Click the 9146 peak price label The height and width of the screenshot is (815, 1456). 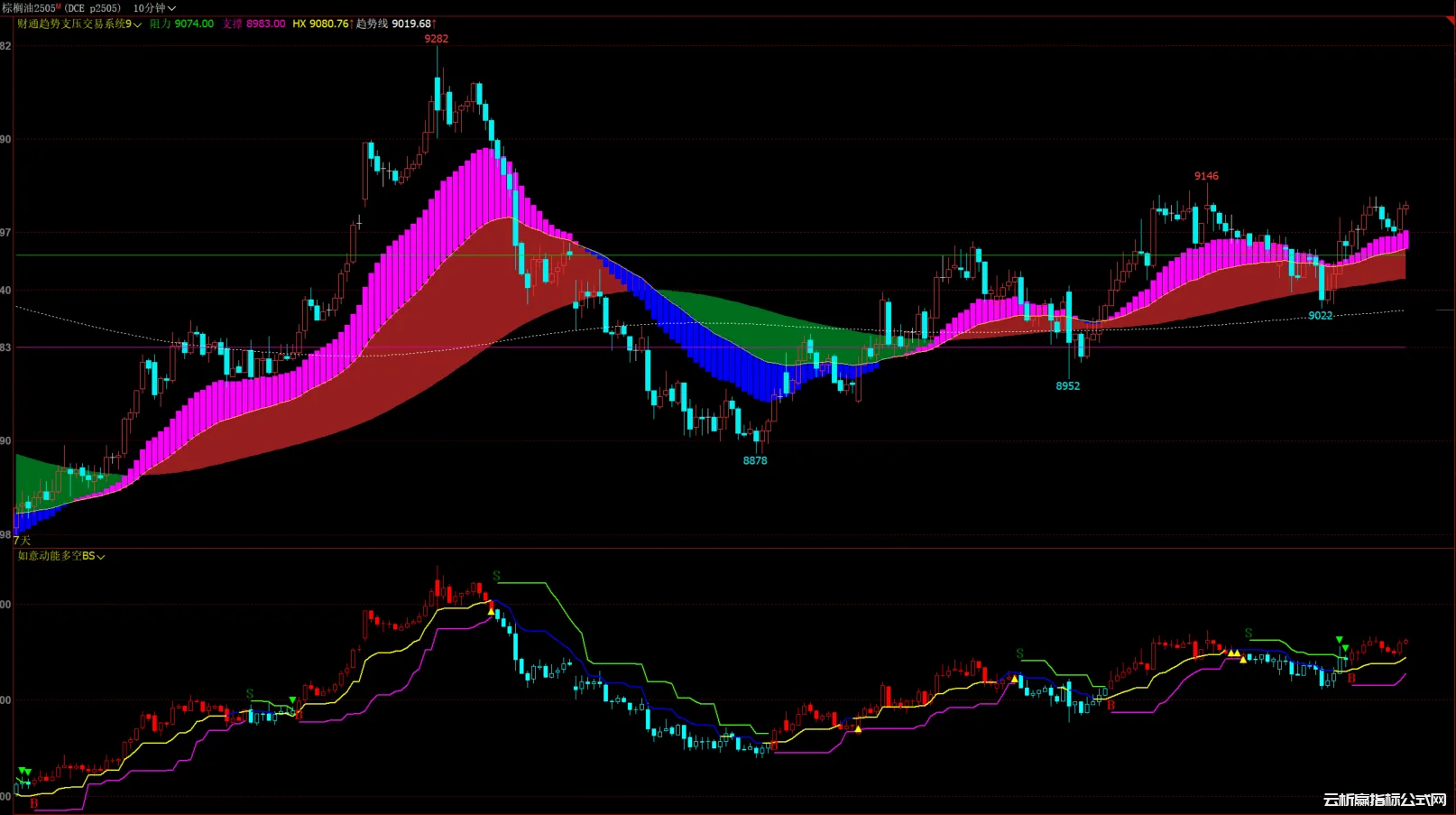click(1206, 176)
